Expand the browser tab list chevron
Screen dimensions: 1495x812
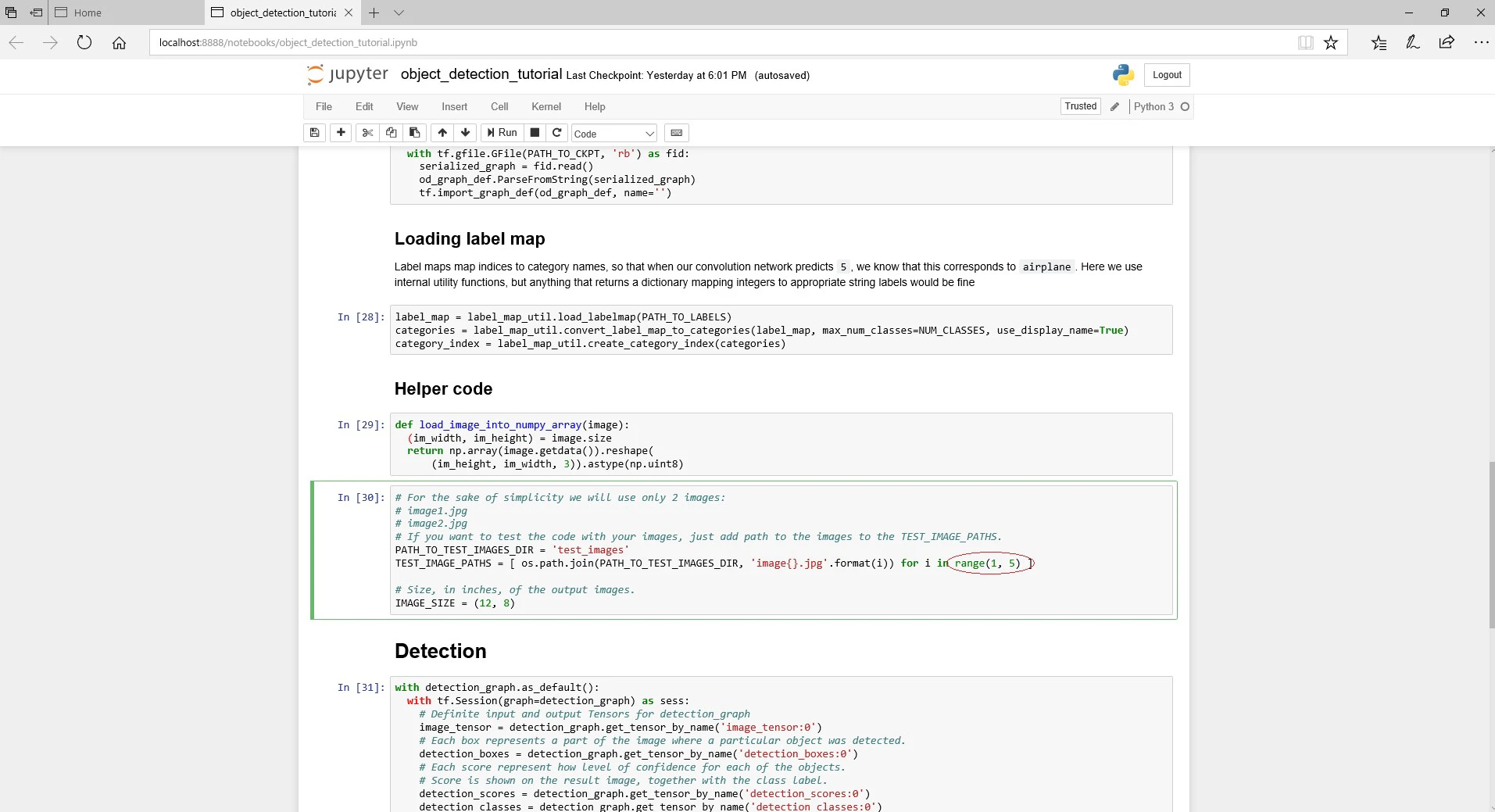point(399,13)
